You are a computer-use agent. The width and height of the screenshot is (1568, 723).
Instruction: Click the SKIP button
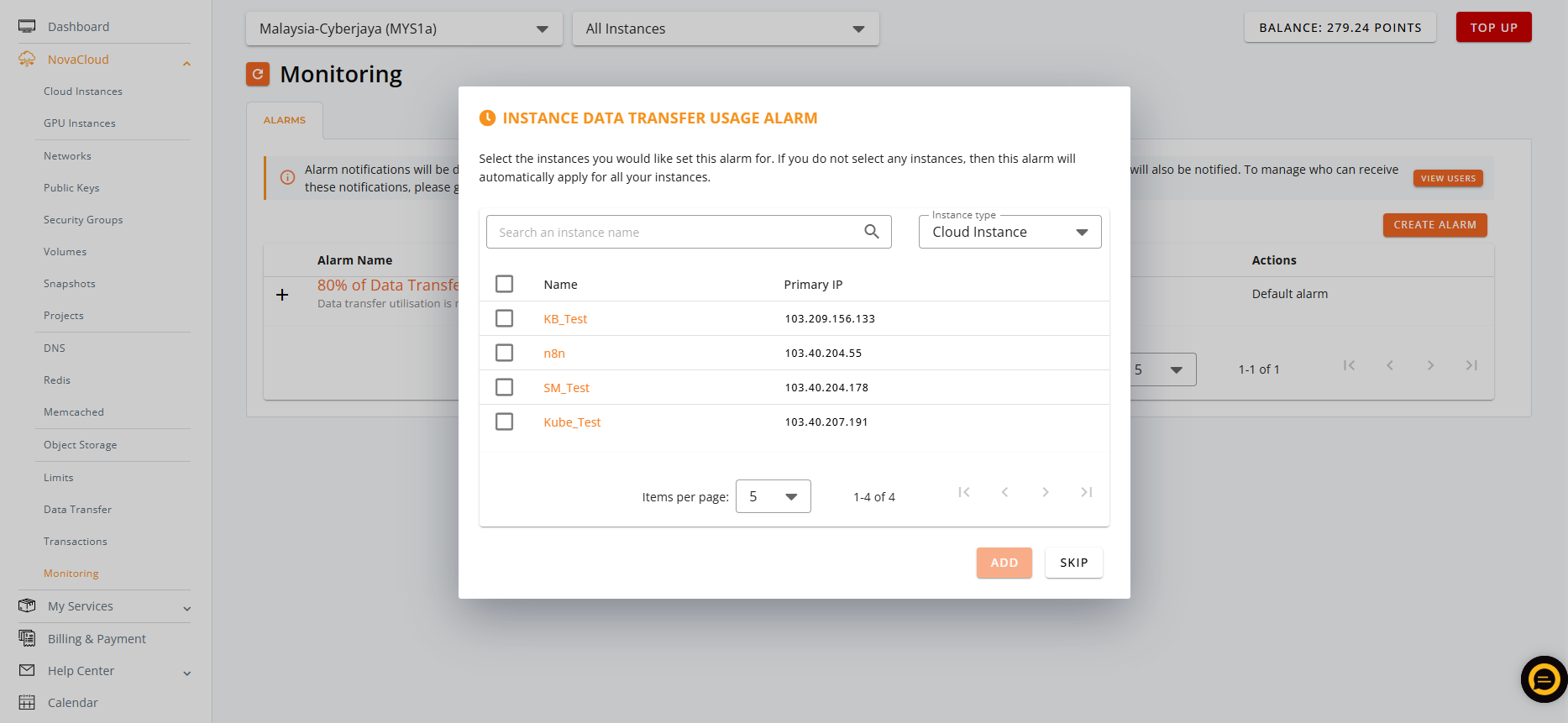[x=1074, y=563]
